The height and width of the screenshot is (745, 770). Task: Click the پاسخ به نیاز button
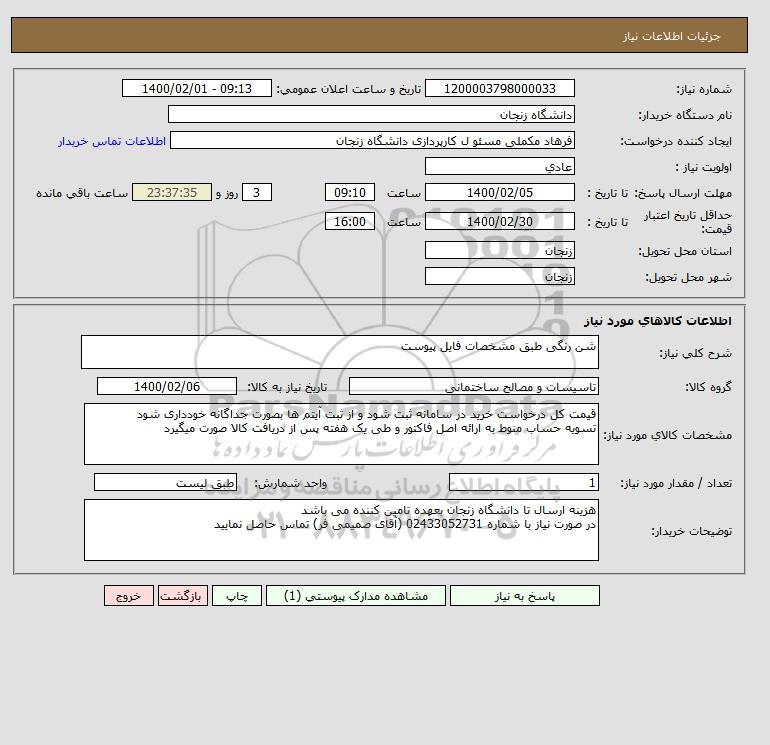coord(524,596)
